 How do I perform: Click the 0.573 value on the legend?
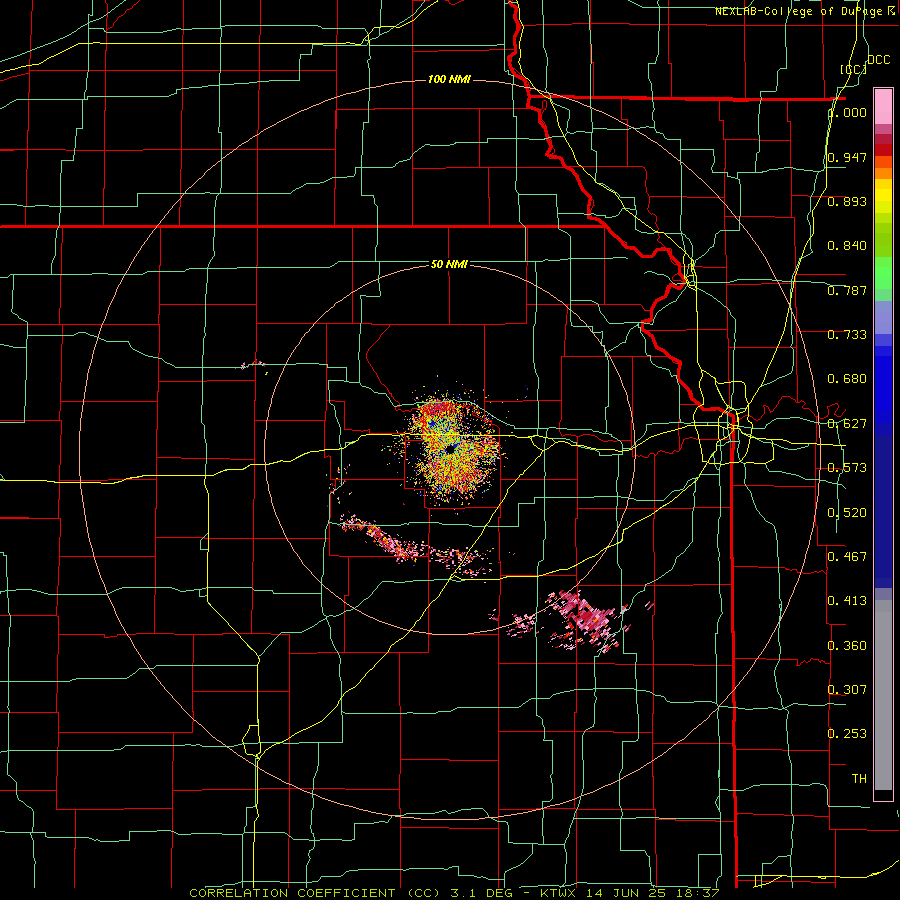pos(847,468)
